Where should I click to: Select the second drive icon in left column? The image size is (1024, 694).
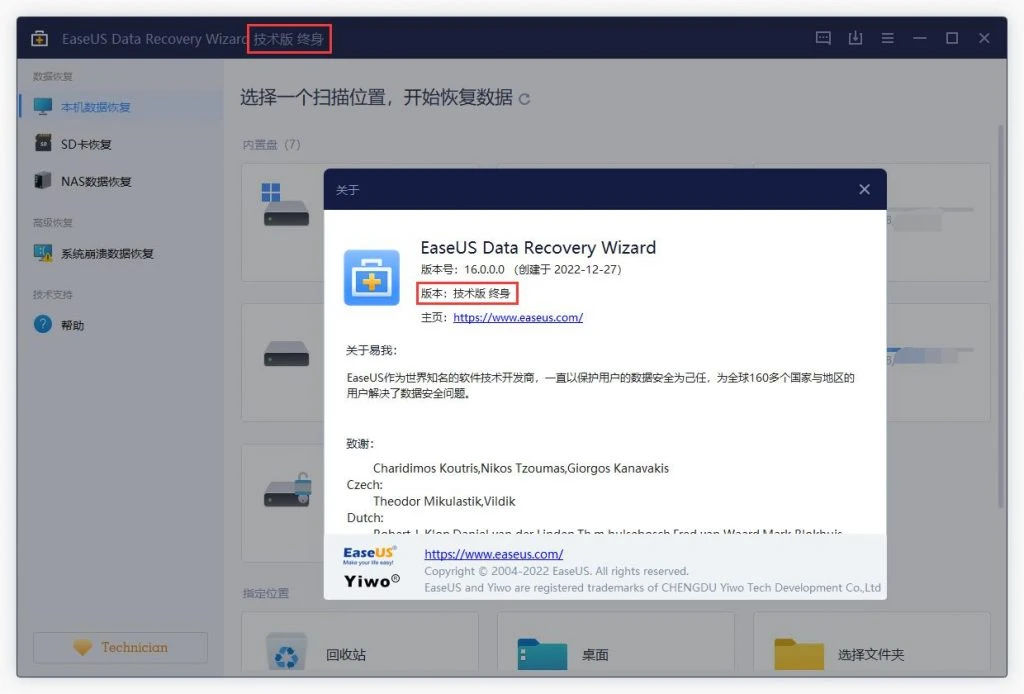coord(286,353)
